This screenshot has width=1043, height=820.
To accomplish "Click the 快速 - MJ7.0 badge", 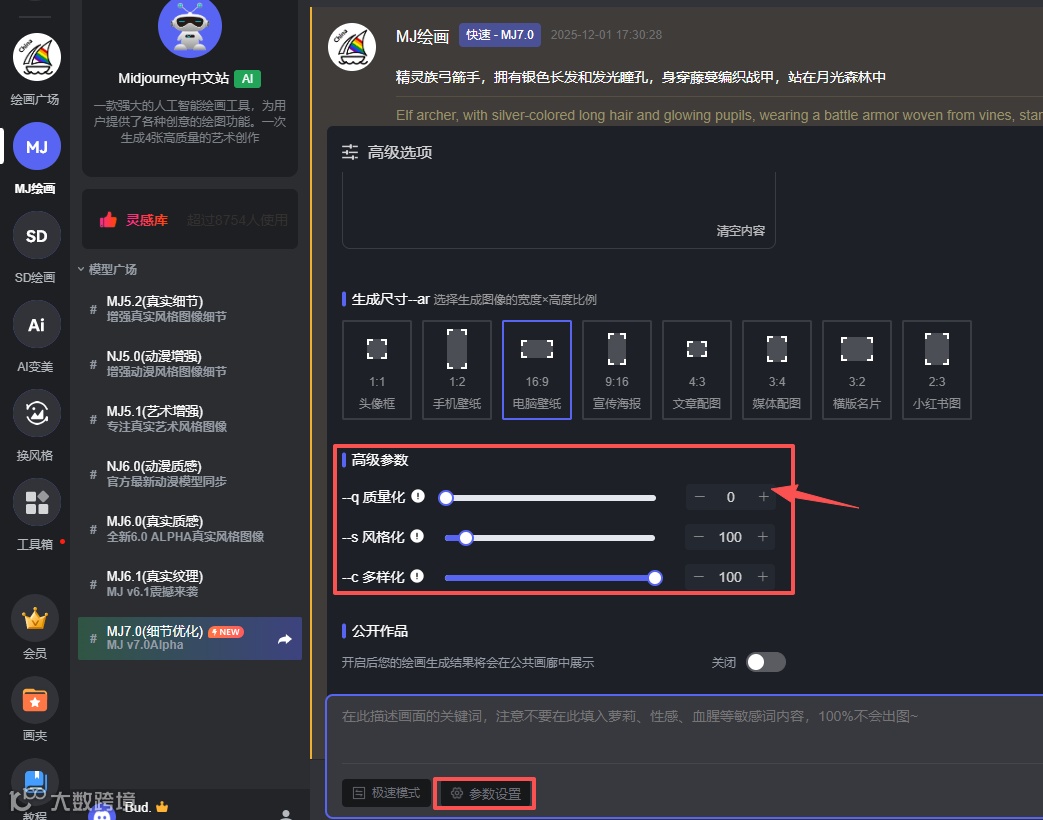I will click(x=500, y=35).
